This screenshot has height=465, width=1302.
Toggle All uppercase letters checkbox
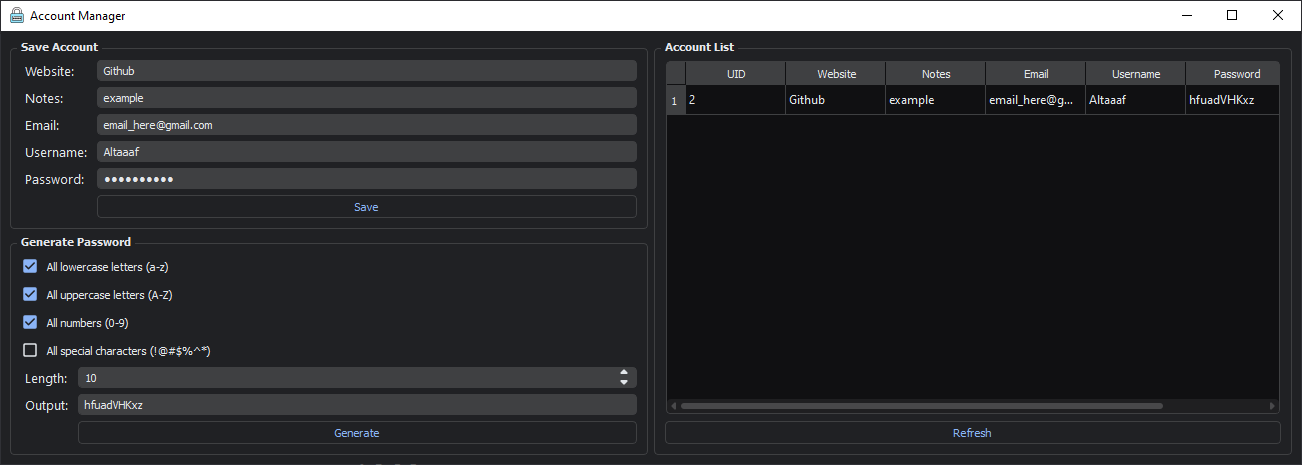tap(30, 294)
